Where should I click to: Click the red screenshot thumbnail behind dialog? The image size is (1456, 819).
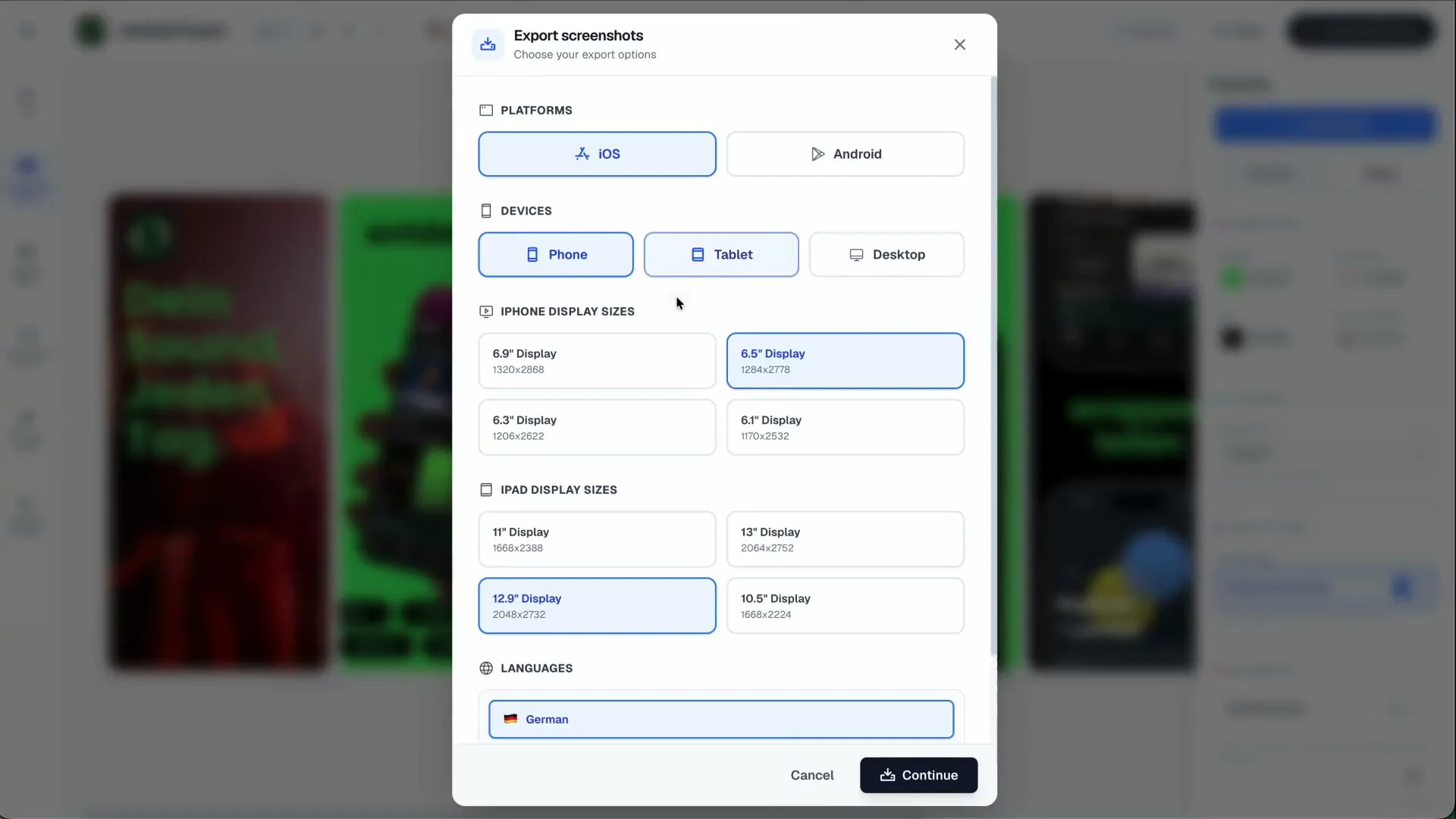218,433
